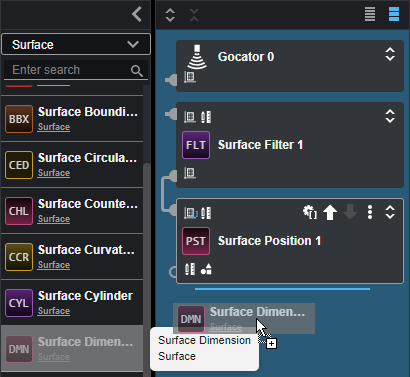Select the BBX Surface Bounding Box tool
The width and height of the screenshot is (410, 377).
tap(72, 119)
